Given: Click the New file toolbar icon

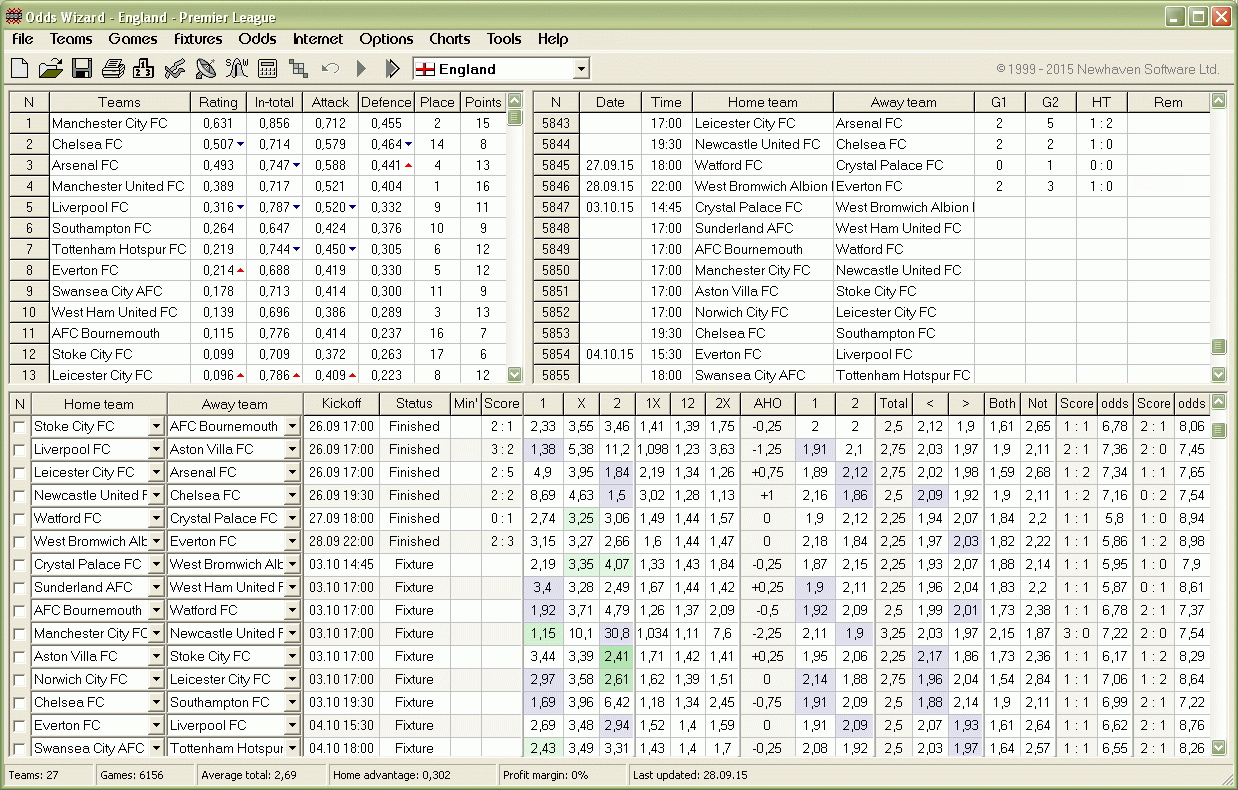Looking at the screenshot, I should [20, 69].
